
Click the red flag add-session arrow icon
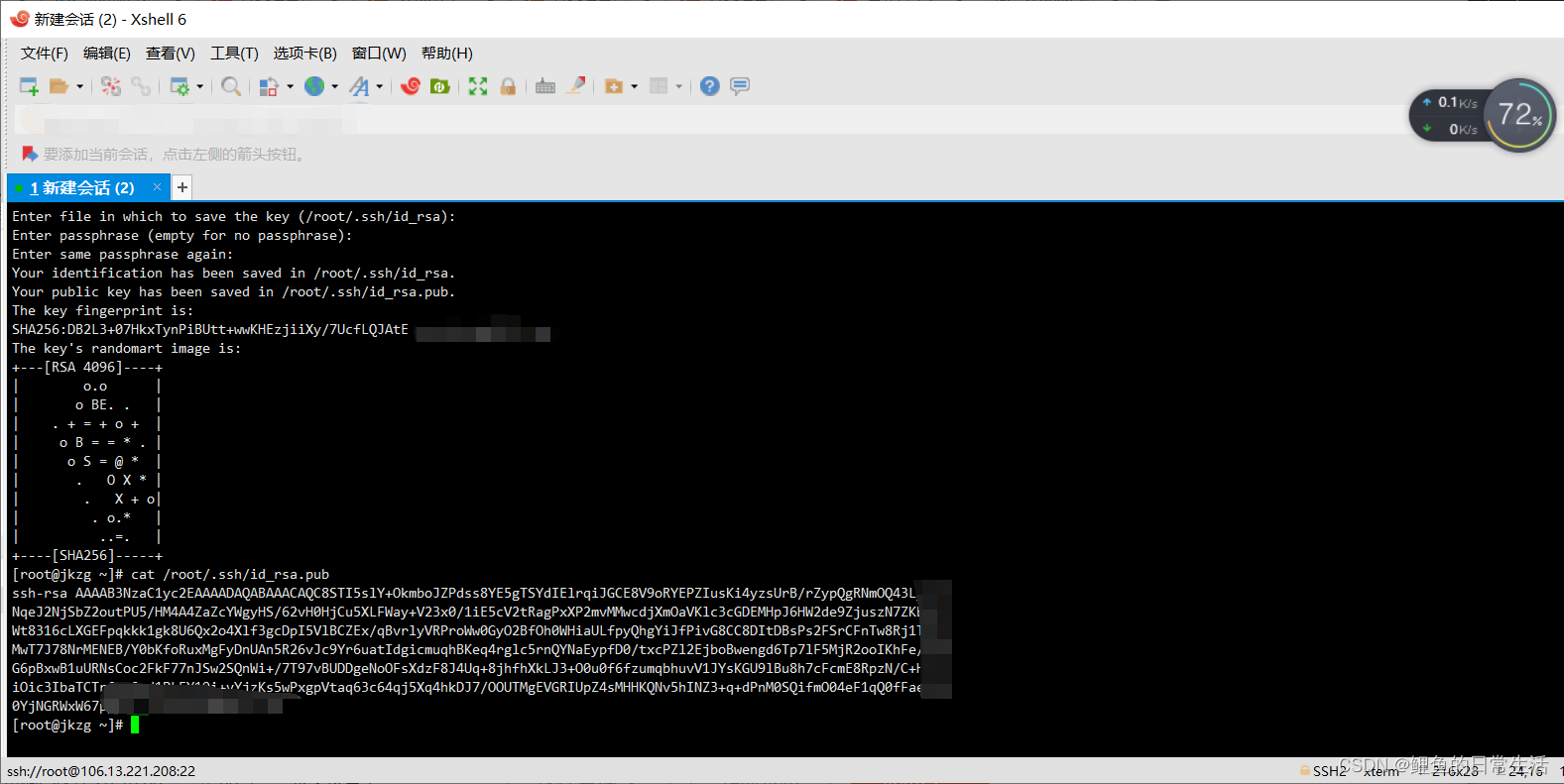(x=30, y=155)
